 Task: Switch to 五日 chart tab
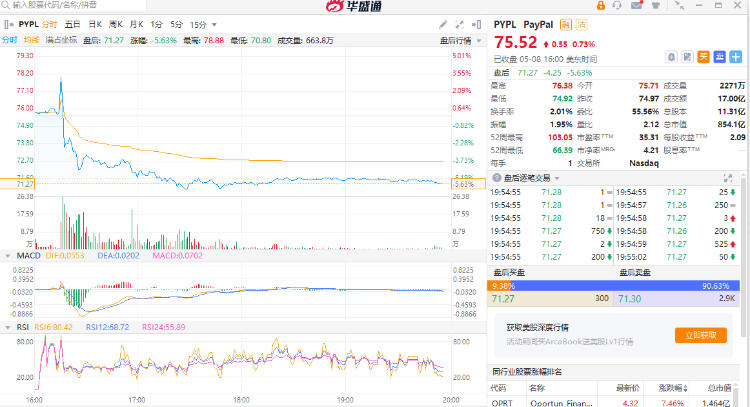point(72,24)
